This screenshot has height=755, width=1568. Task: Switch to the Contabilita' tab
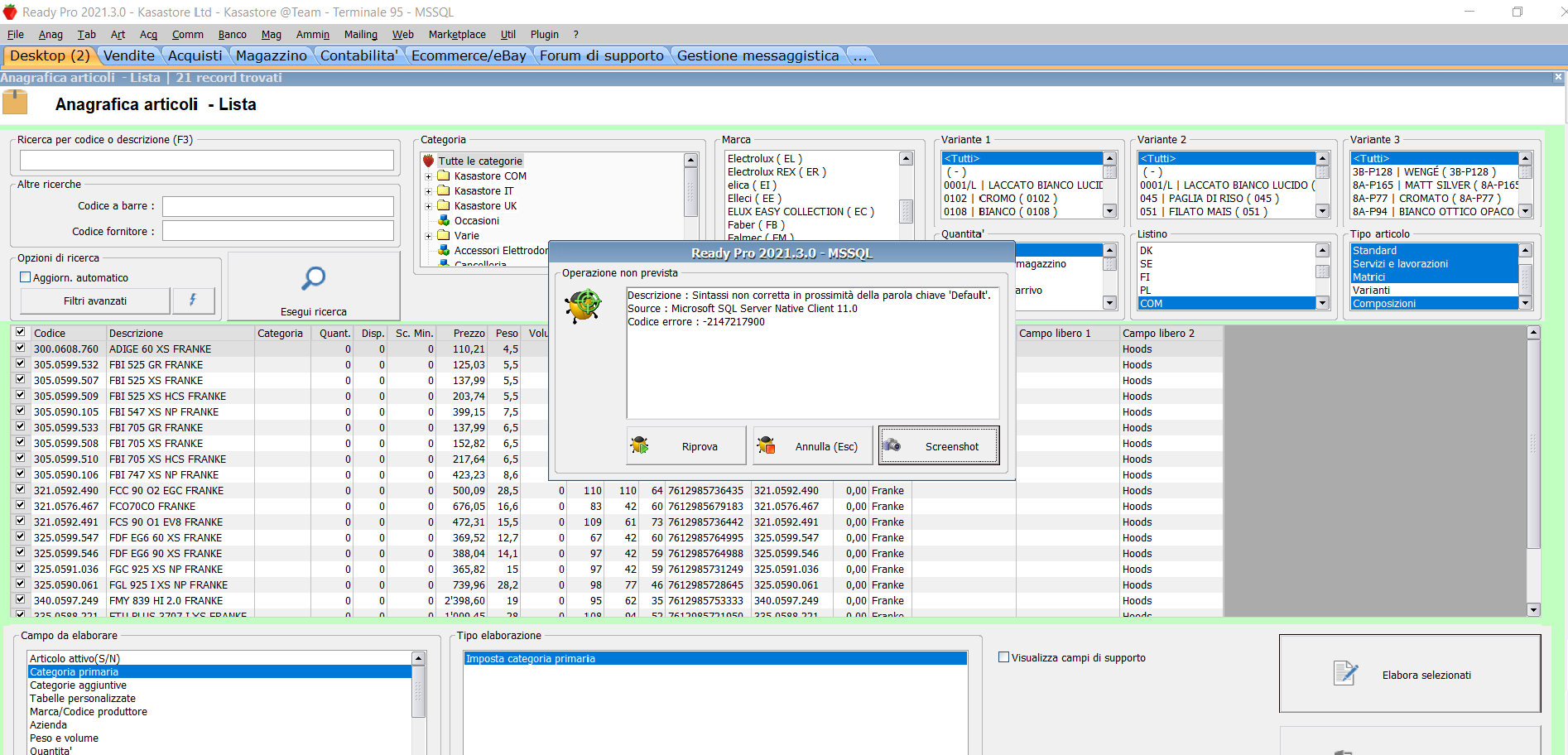(x=358, y=55)
